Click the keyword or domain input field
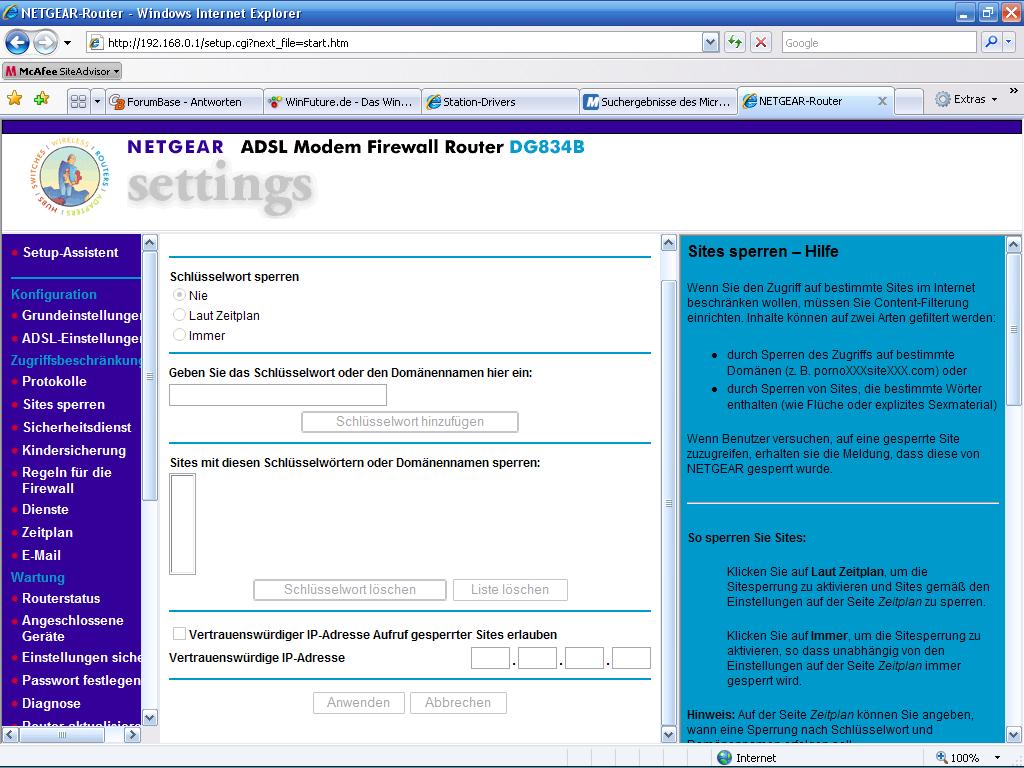 point(278,395)
